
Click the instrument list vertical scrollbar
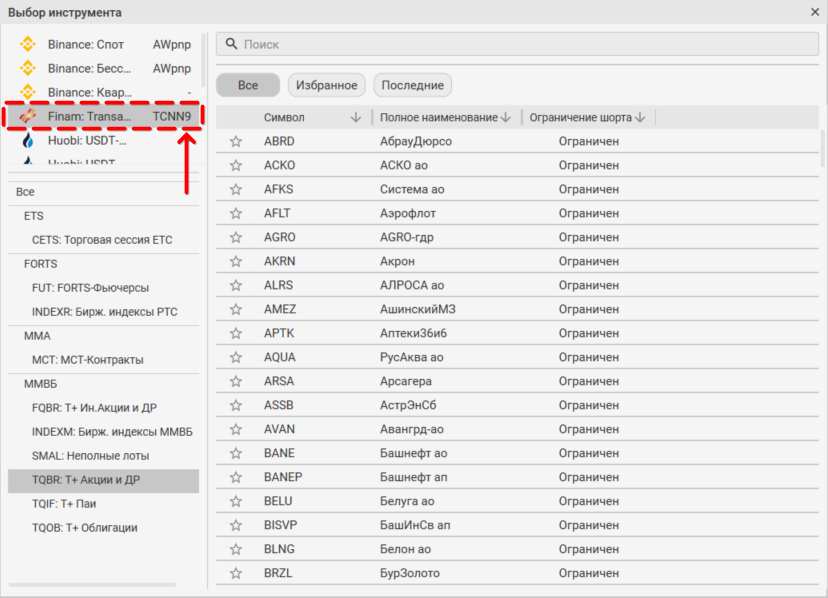[x=822, y=149]
